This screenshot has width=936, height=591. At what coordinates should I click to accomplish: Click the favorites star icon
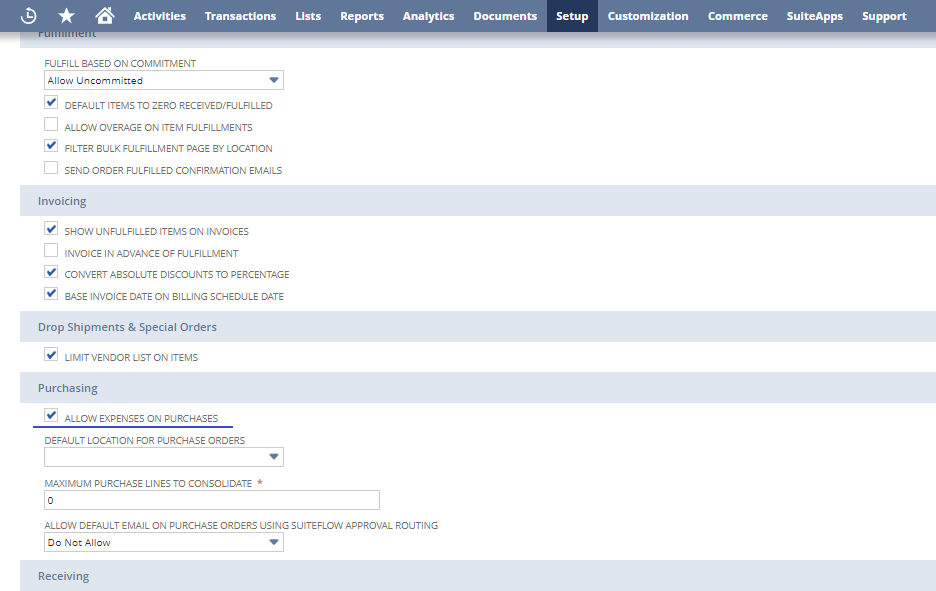(66, 15)
